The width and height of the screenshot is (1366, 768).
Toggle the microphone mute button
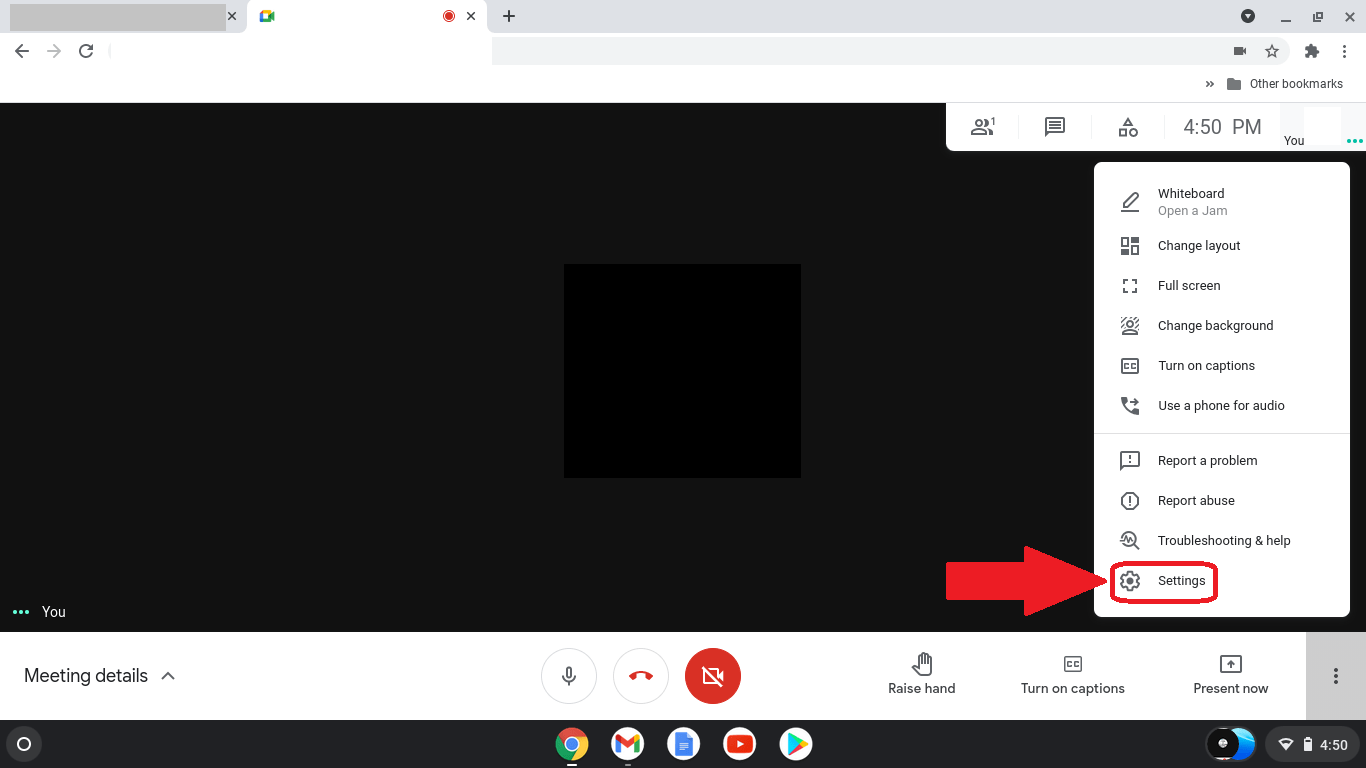pyautogui.click(x=569, y=676)
